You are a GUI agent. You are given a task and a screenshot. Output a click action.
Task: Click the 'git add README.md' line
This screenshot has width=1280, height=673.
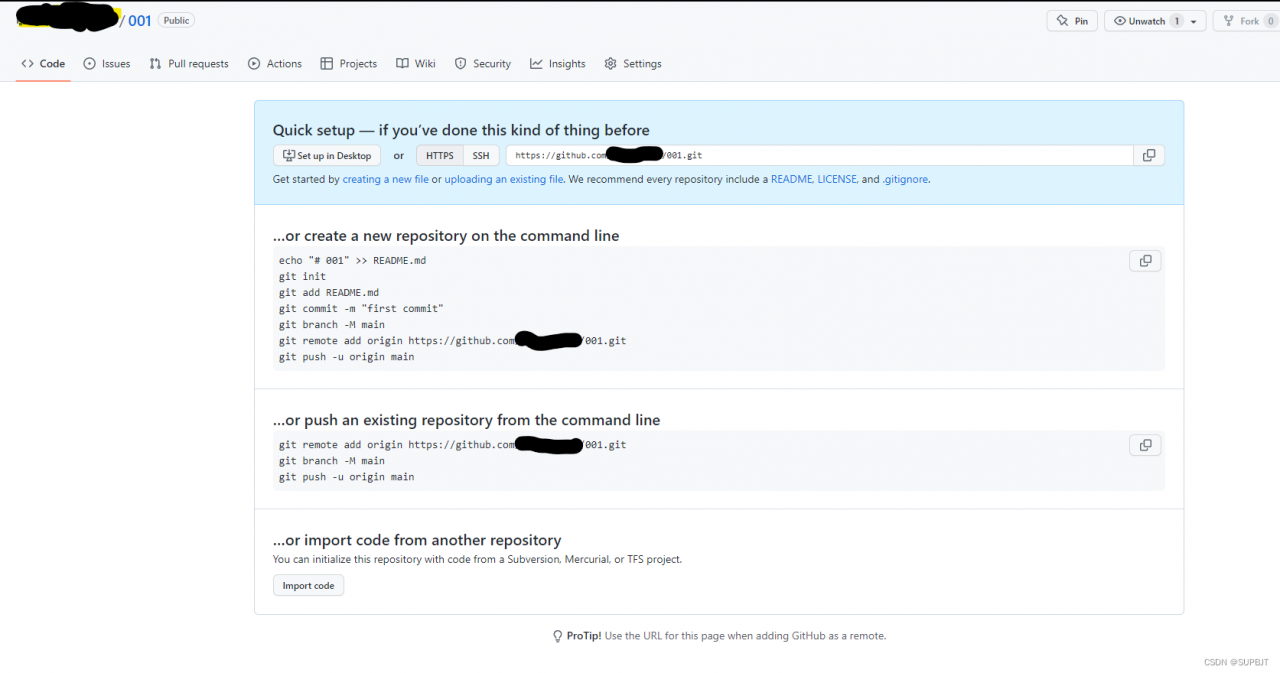click(329, 292)
